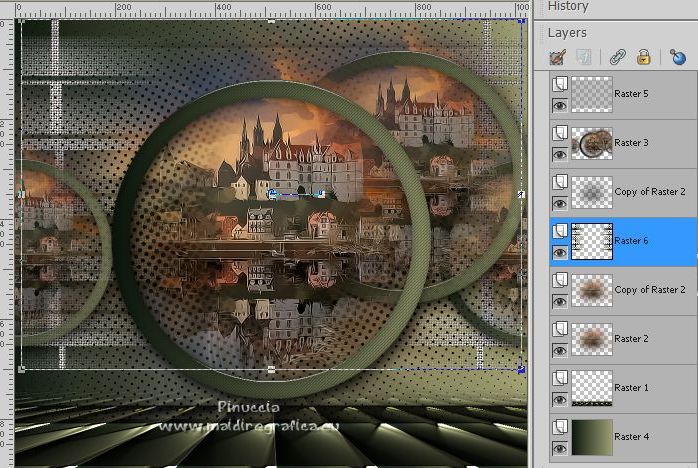This screenshot has height=468, width=698.
Task: Select the green gradient Raster 4 thumbnail
Action: tap(592, 437)
